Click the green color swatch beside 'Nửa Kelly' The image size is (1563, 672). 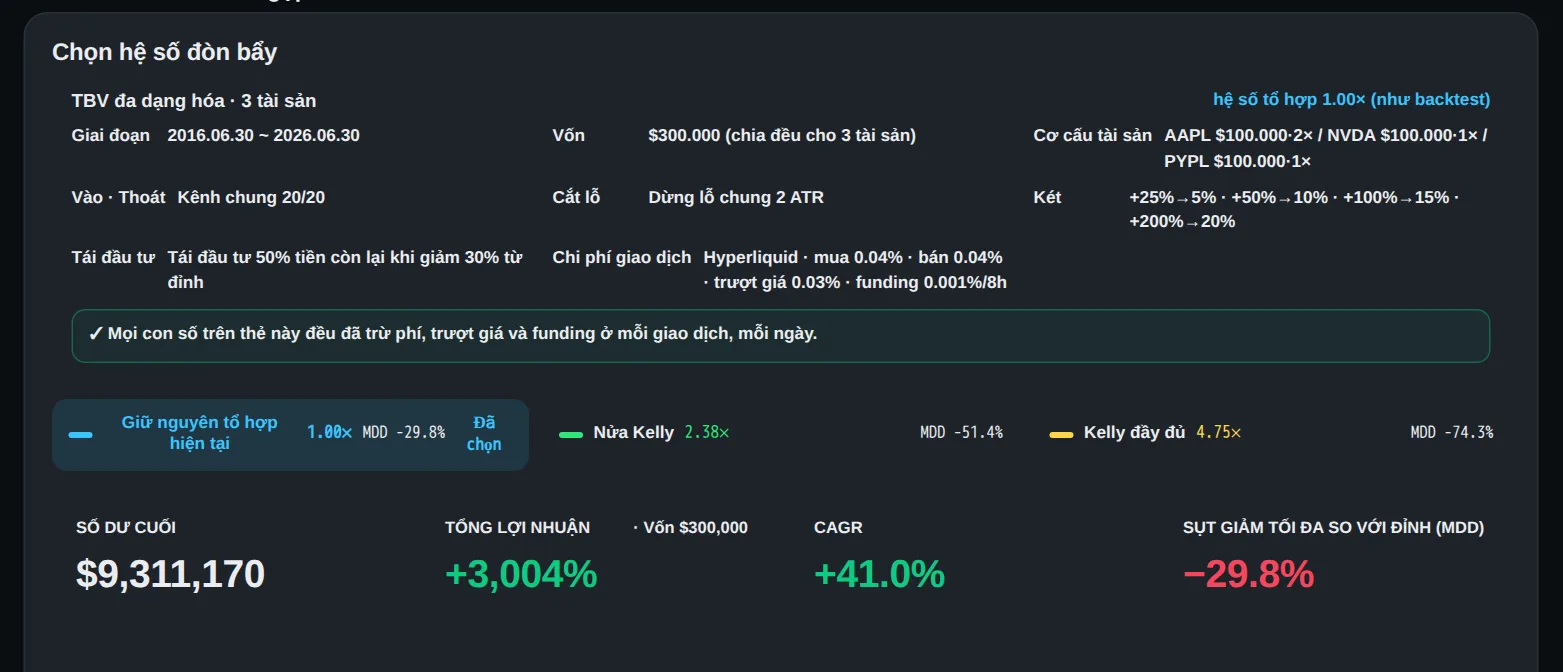point(571,435)
